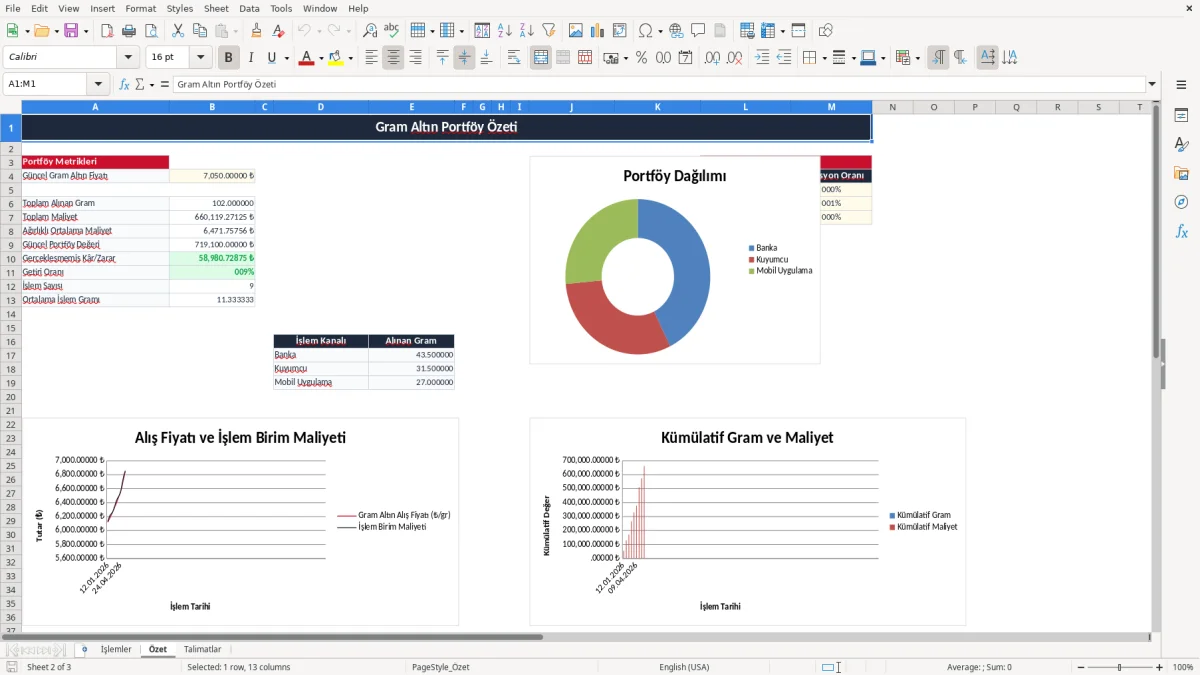Click the Clone formatting paintbrush
Viewport: 1200px width, 675px height.
click(x=256, y=31)
